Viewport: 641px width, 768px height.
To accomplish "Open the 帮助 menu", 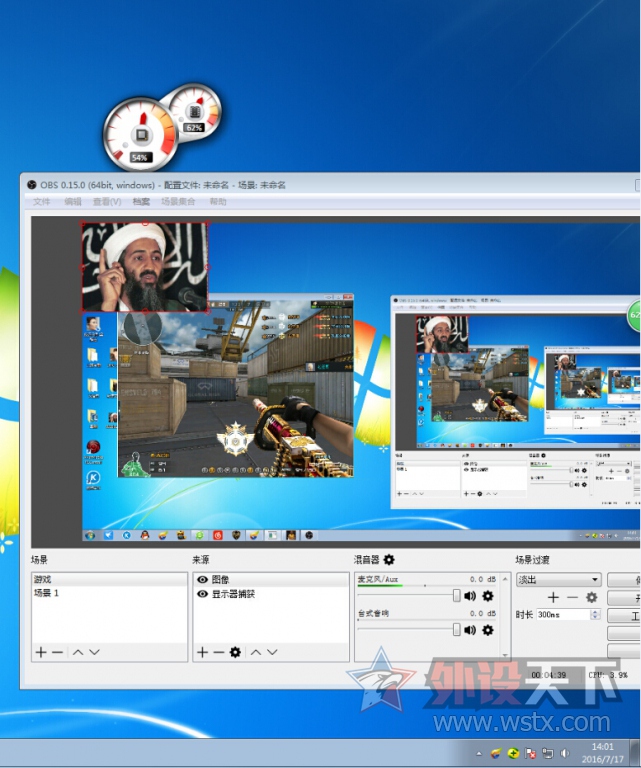I will pos(218,201).
